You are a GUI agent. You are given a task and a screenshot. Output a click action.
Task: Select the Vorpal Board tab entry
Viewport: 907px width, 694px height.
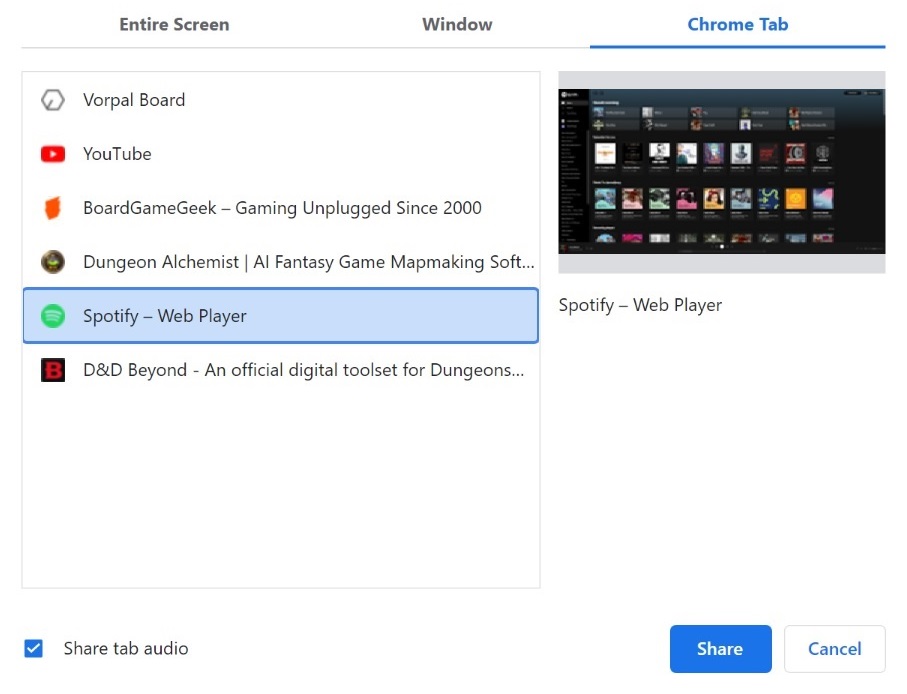coord(134,100)
